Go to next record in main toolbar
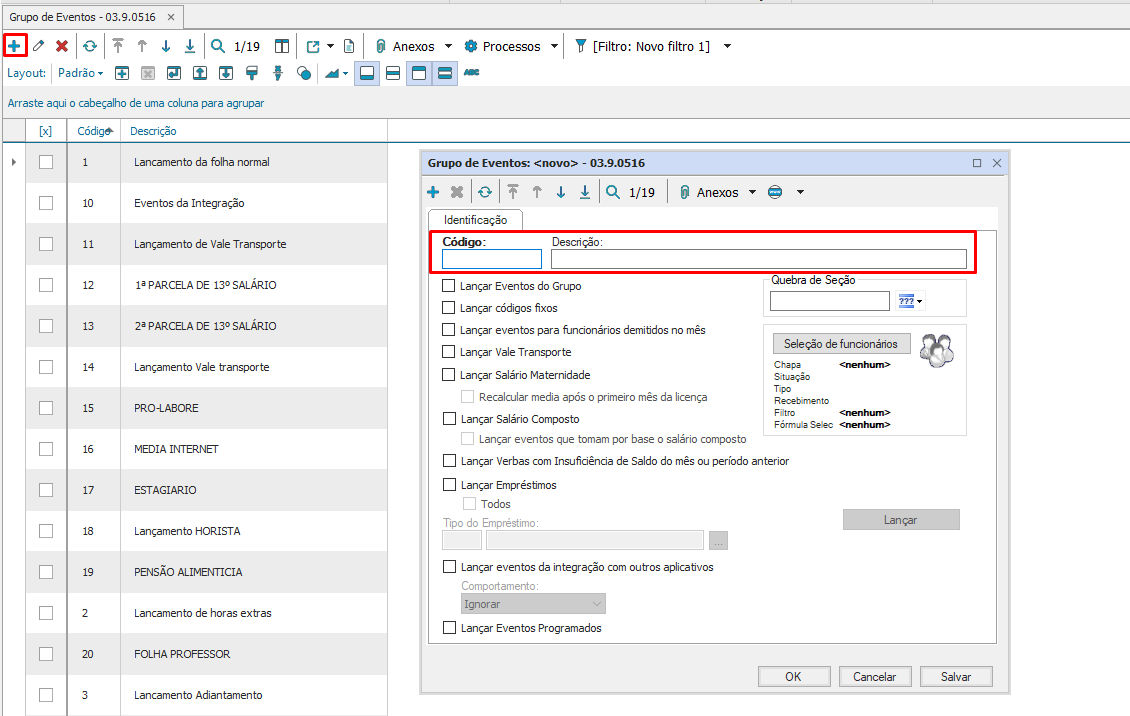This screenshot has height=716, width=1130. 166,46
